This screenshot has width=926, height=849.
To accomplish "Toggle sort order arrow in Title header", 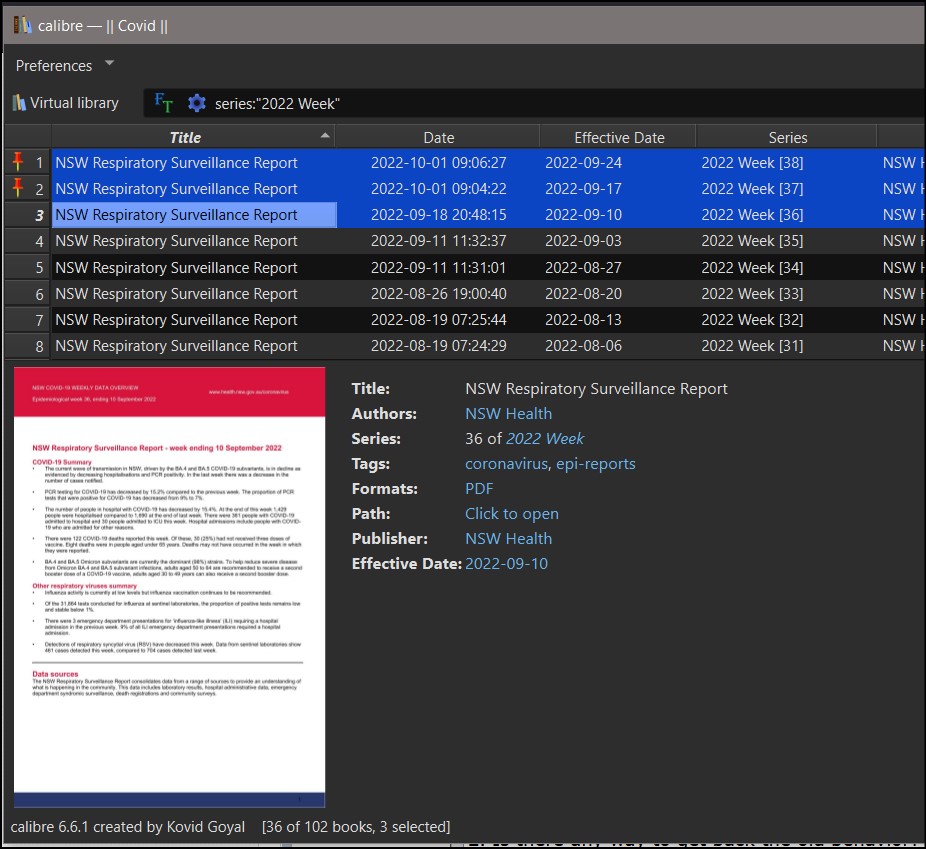I will tap(324, 136).
